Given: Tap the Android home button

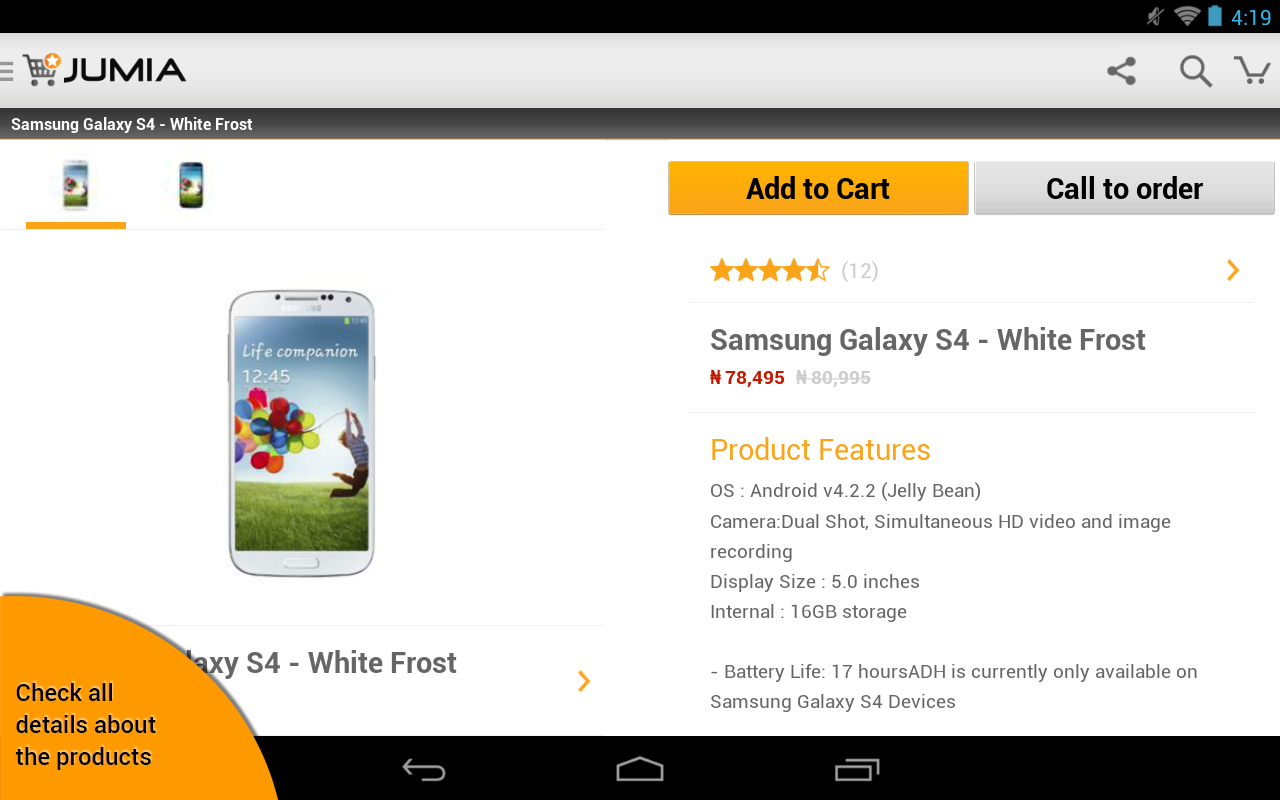Looking at the screenshot, I should tap(640, 769).
